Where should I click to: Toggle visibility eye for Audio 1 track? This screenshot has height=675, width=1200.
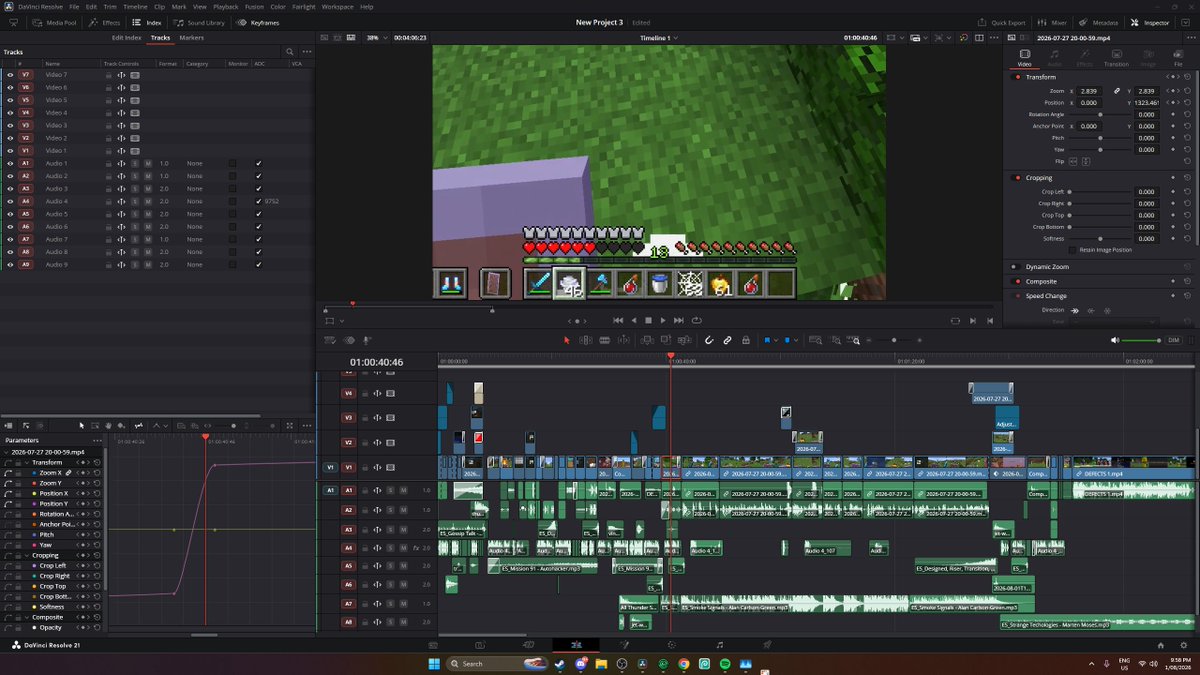click(10, 163)
